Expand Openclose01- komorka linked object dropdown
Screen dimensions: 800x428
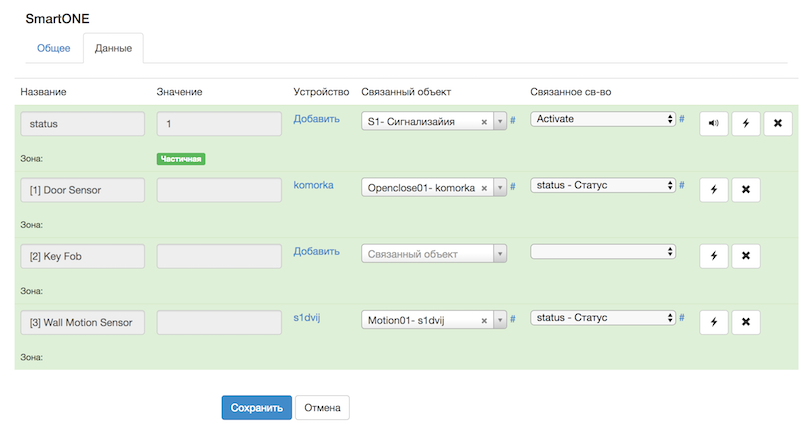(499, 188)
